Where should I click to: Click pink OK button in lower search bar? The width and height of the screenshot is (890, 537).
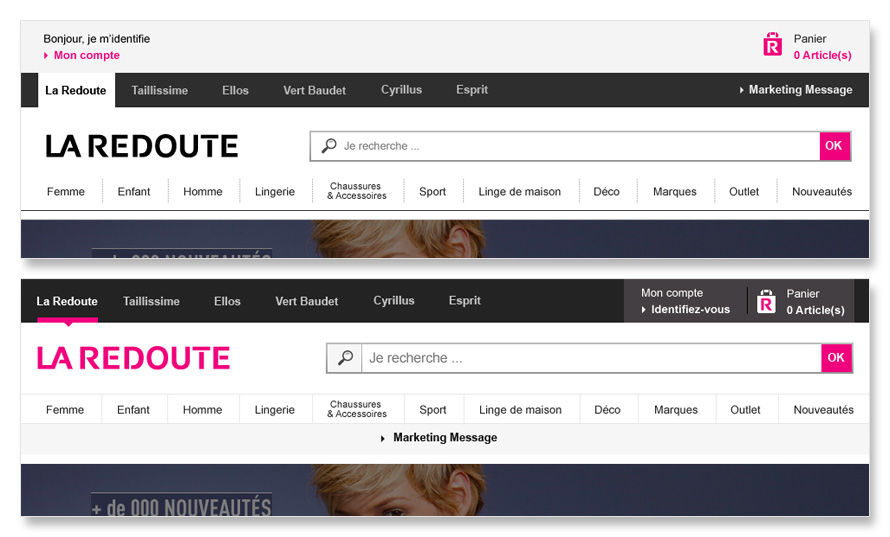click(x=836, y=358)
